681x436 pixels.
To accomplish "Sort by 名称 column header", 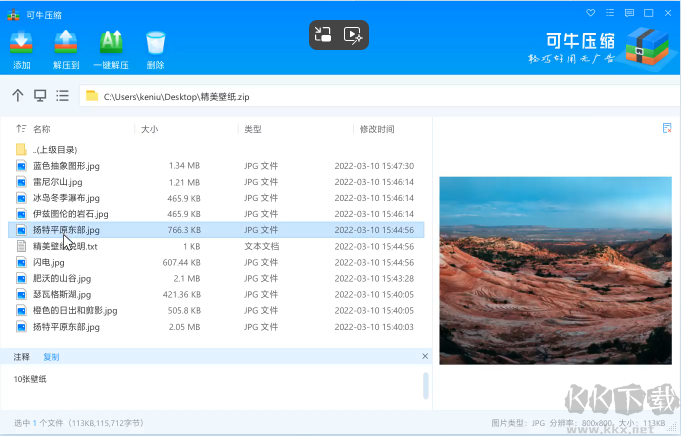I will [x=42, y=129].
